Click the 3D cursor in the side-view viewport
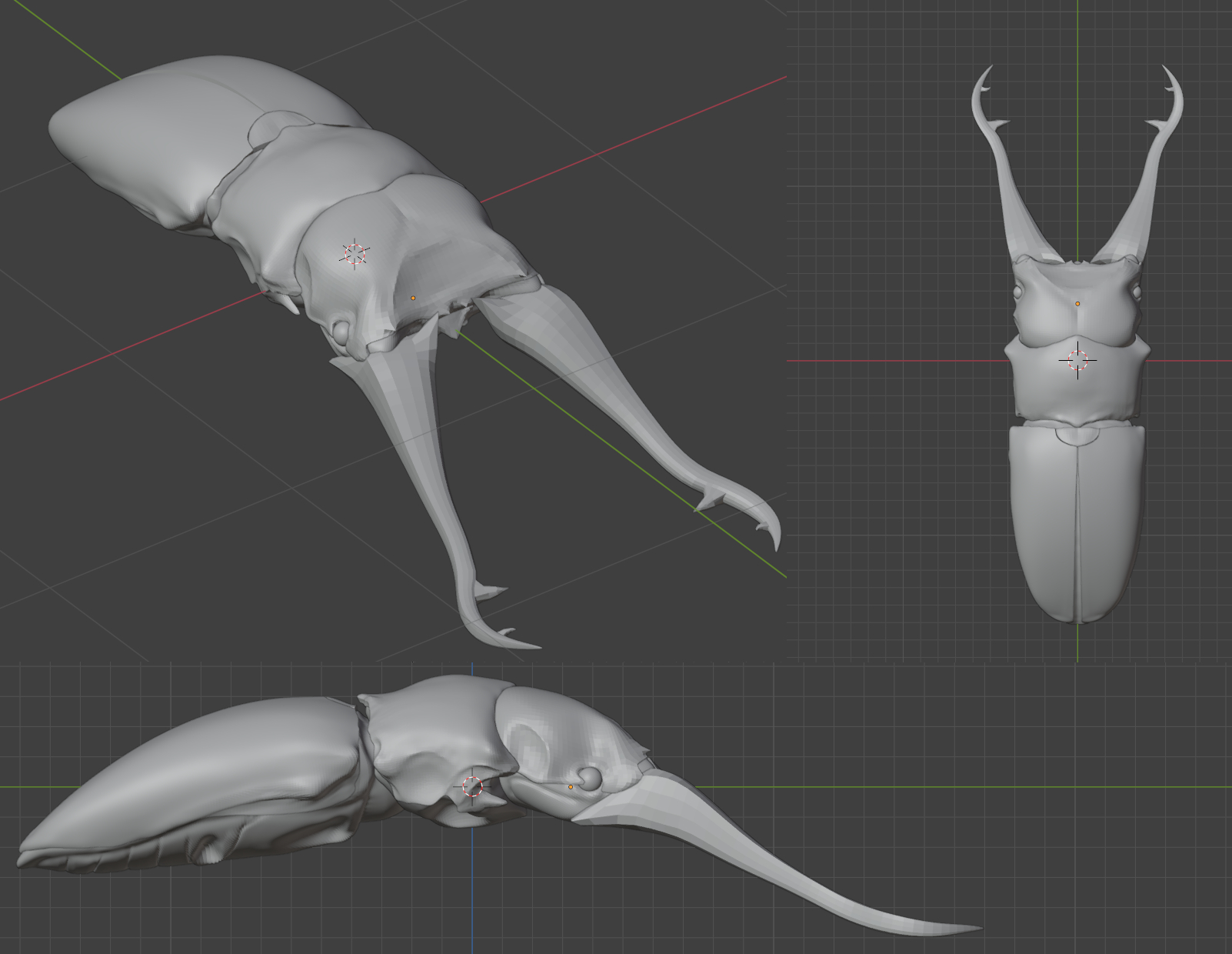 (x=472, y=786)
